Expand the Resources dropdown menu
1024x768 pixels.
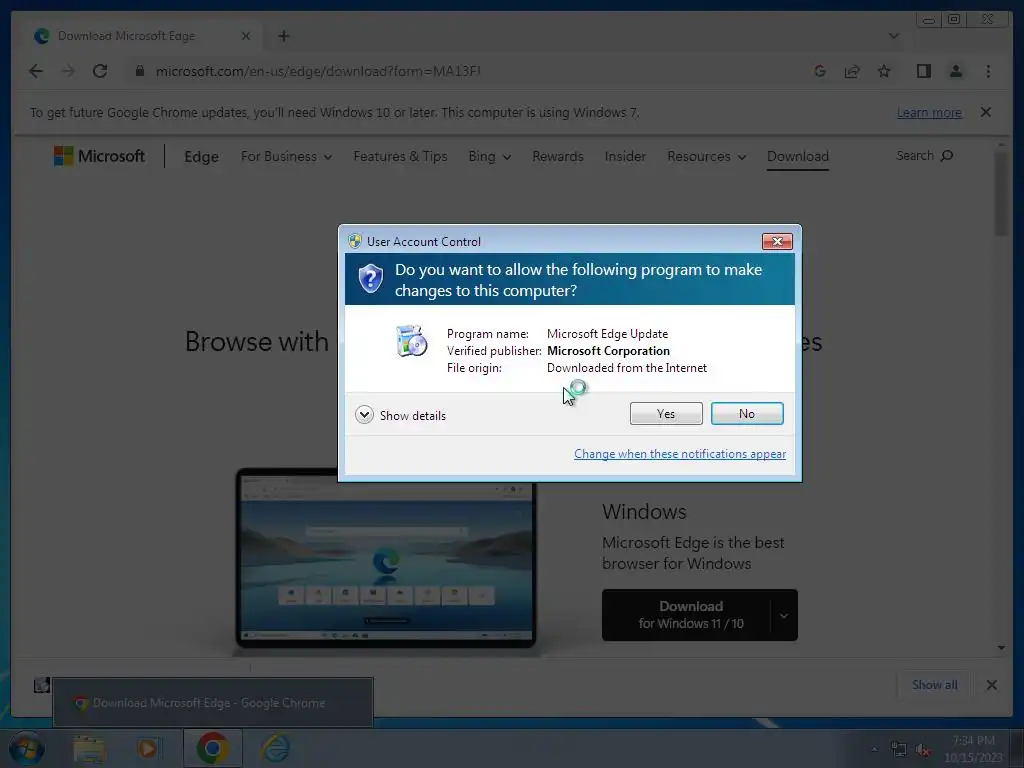706,157
